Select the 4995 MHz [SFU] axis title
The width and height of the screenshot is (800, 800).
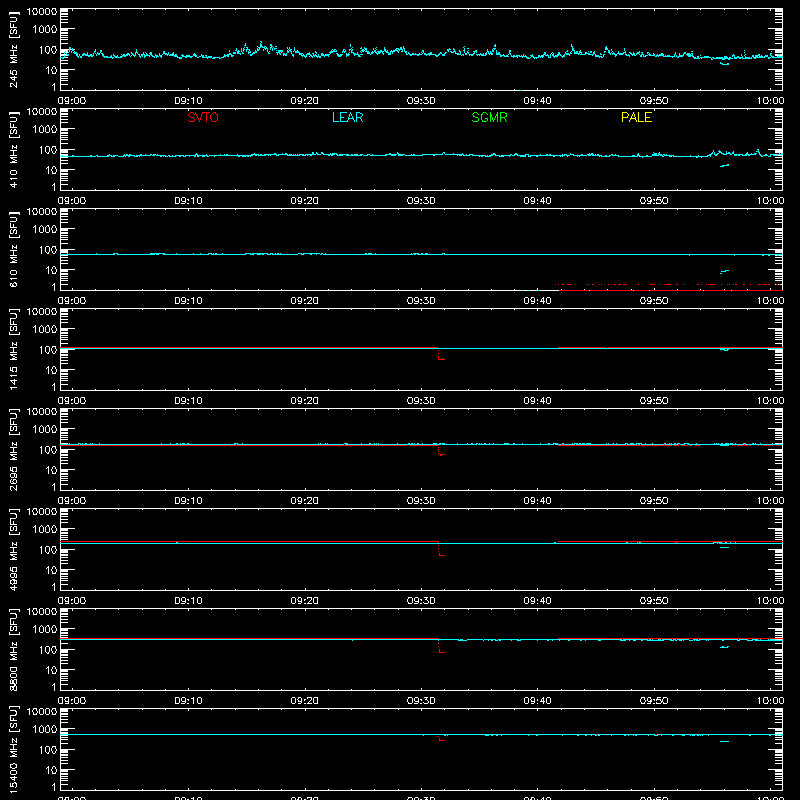(13, 549)
